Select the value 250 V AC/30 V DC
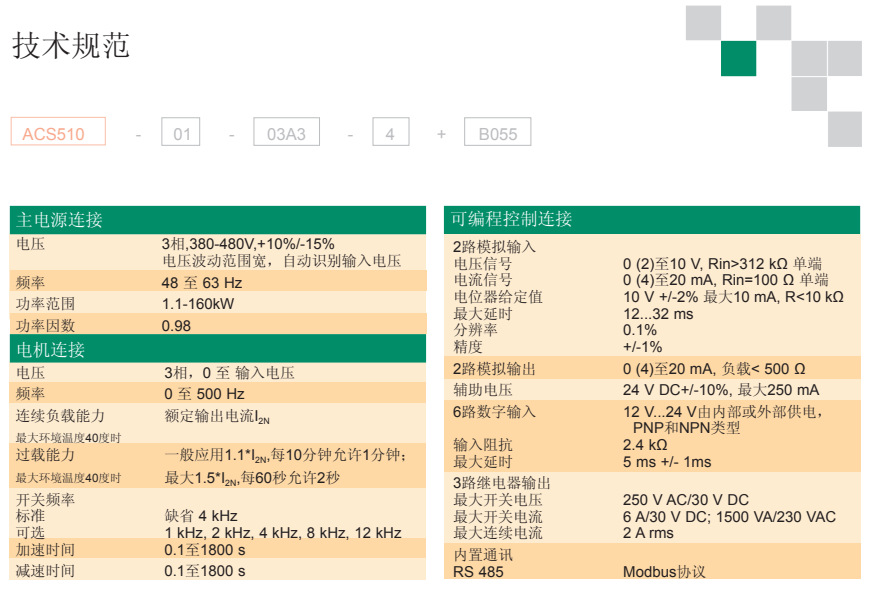 (685, 500)
